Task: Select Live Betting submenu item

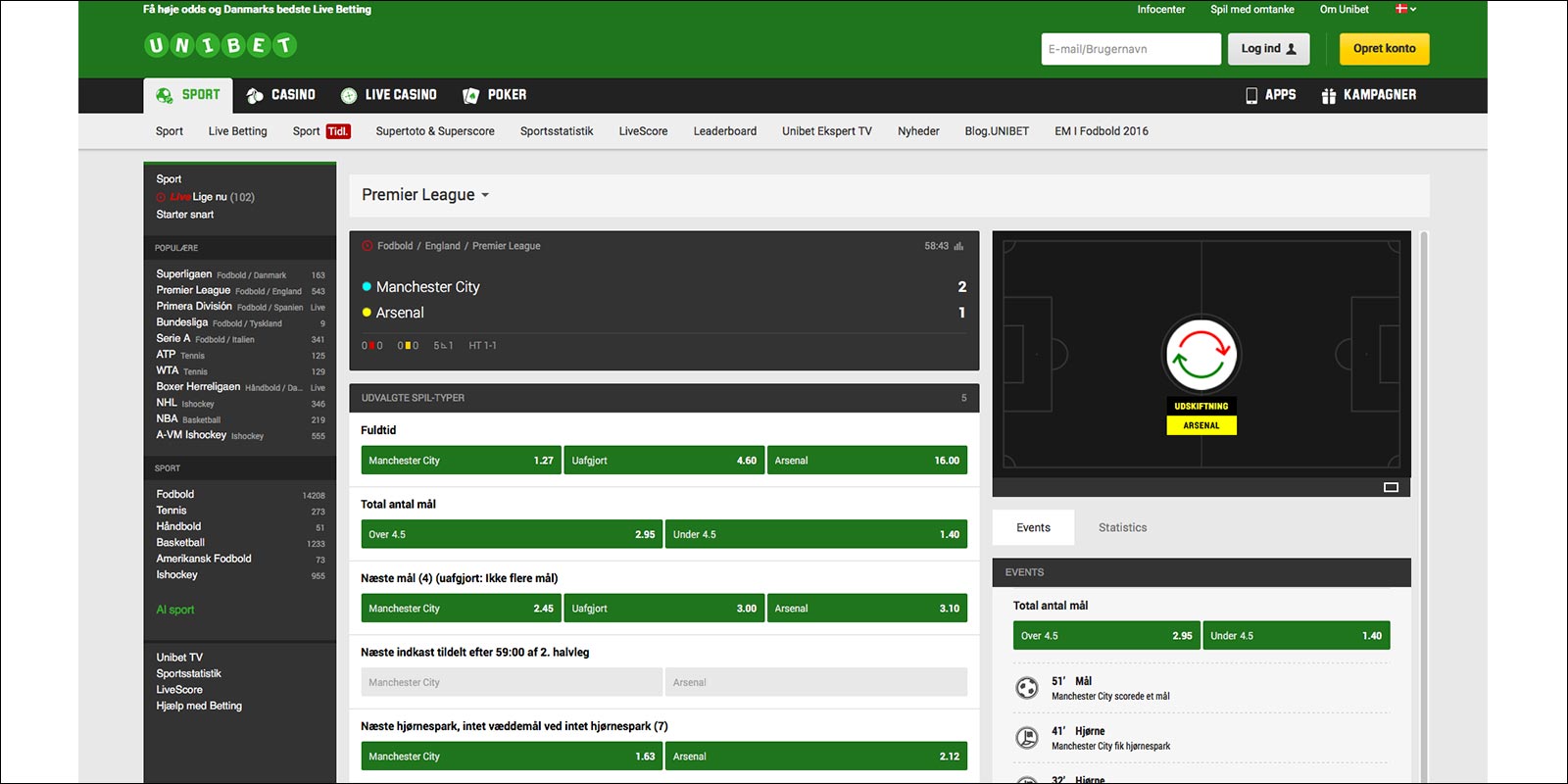Action: coord(237,131)
